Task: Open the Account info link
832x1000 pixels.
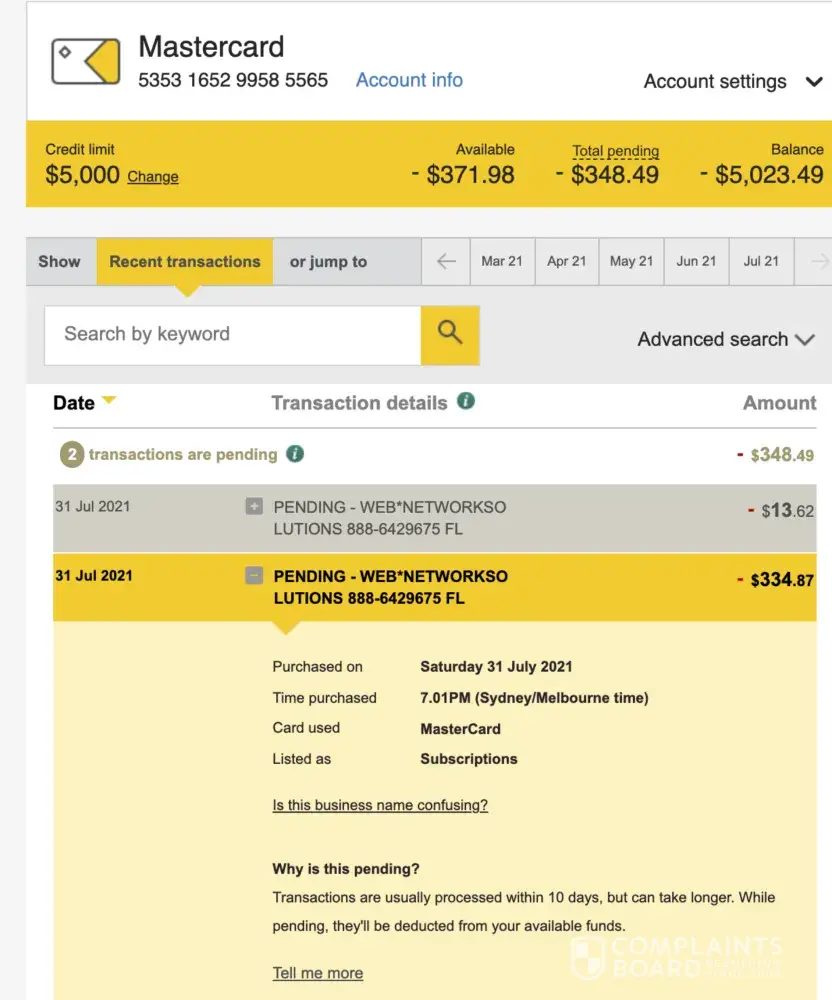Action: 409,80
